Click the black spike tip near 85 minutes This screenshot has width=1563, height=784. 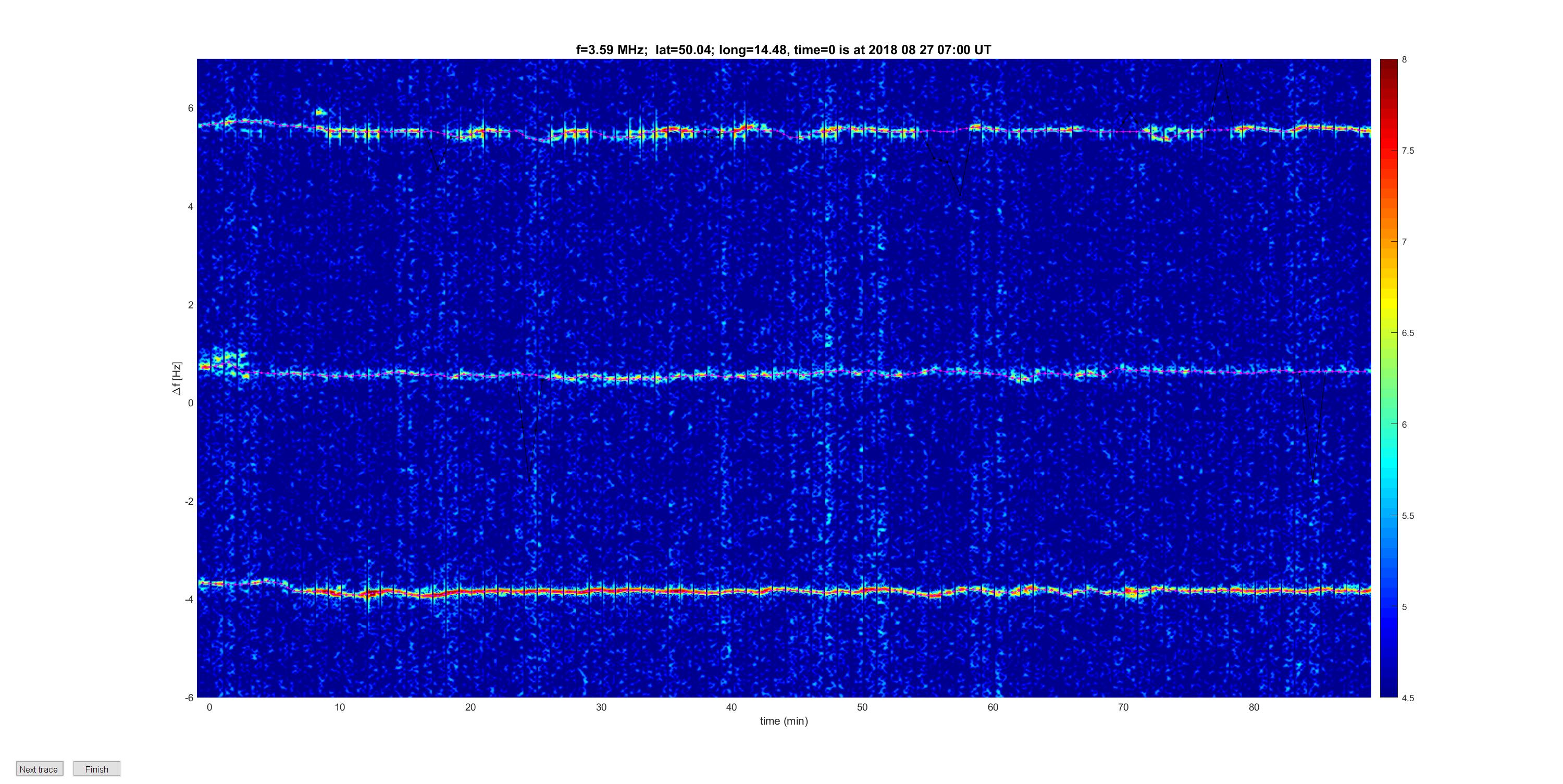point(1314,482)
